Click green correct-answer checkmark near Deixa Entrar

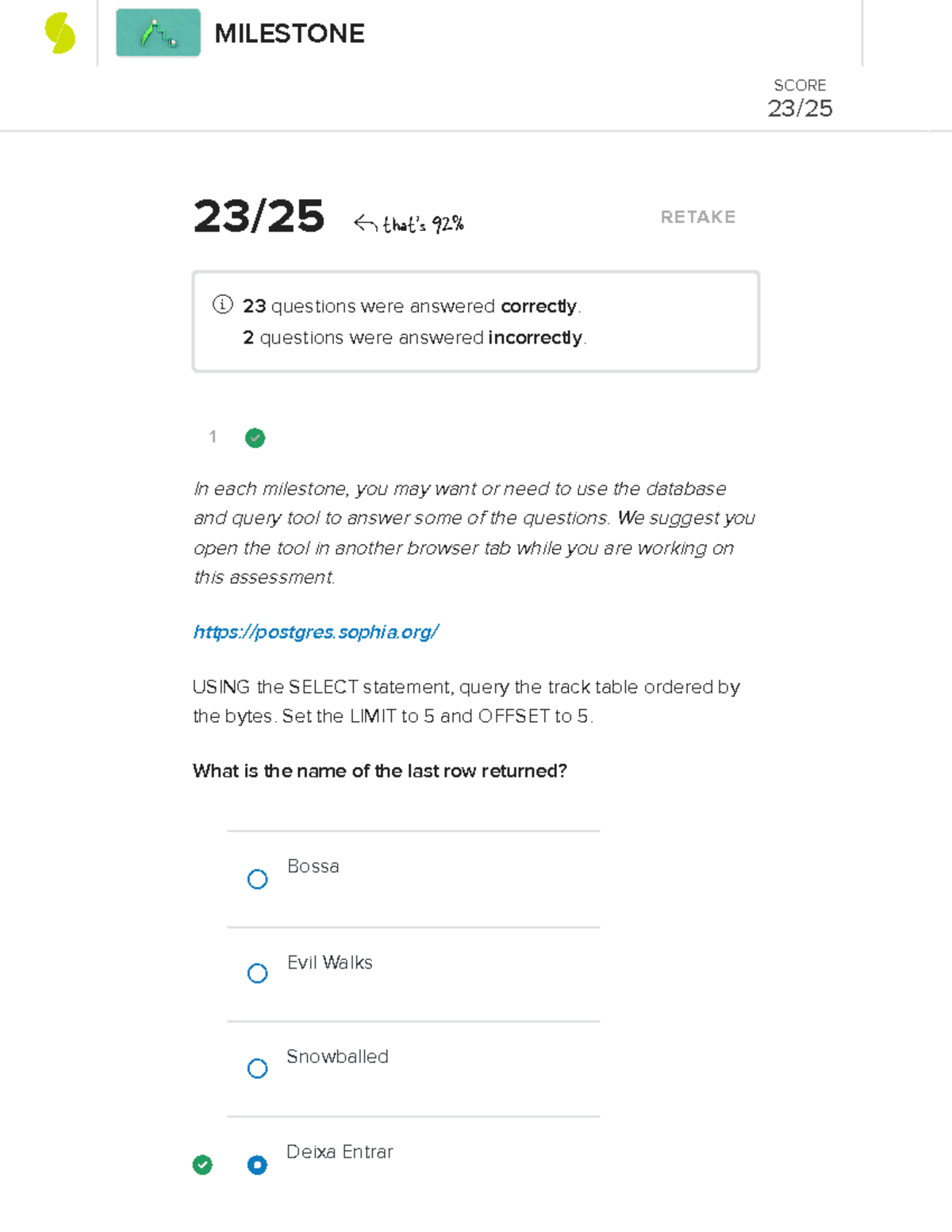(202, 1165)
